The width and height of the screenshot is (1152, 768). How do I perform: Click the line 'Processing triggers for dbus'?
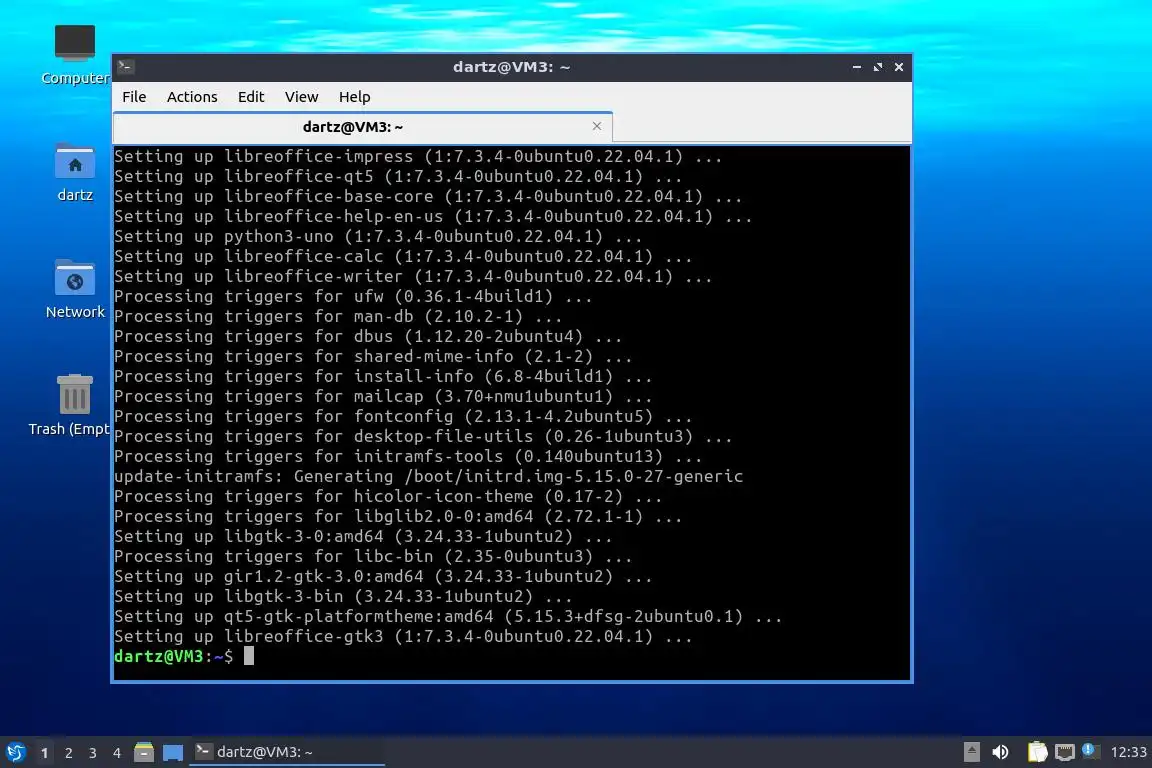[367, 336]
